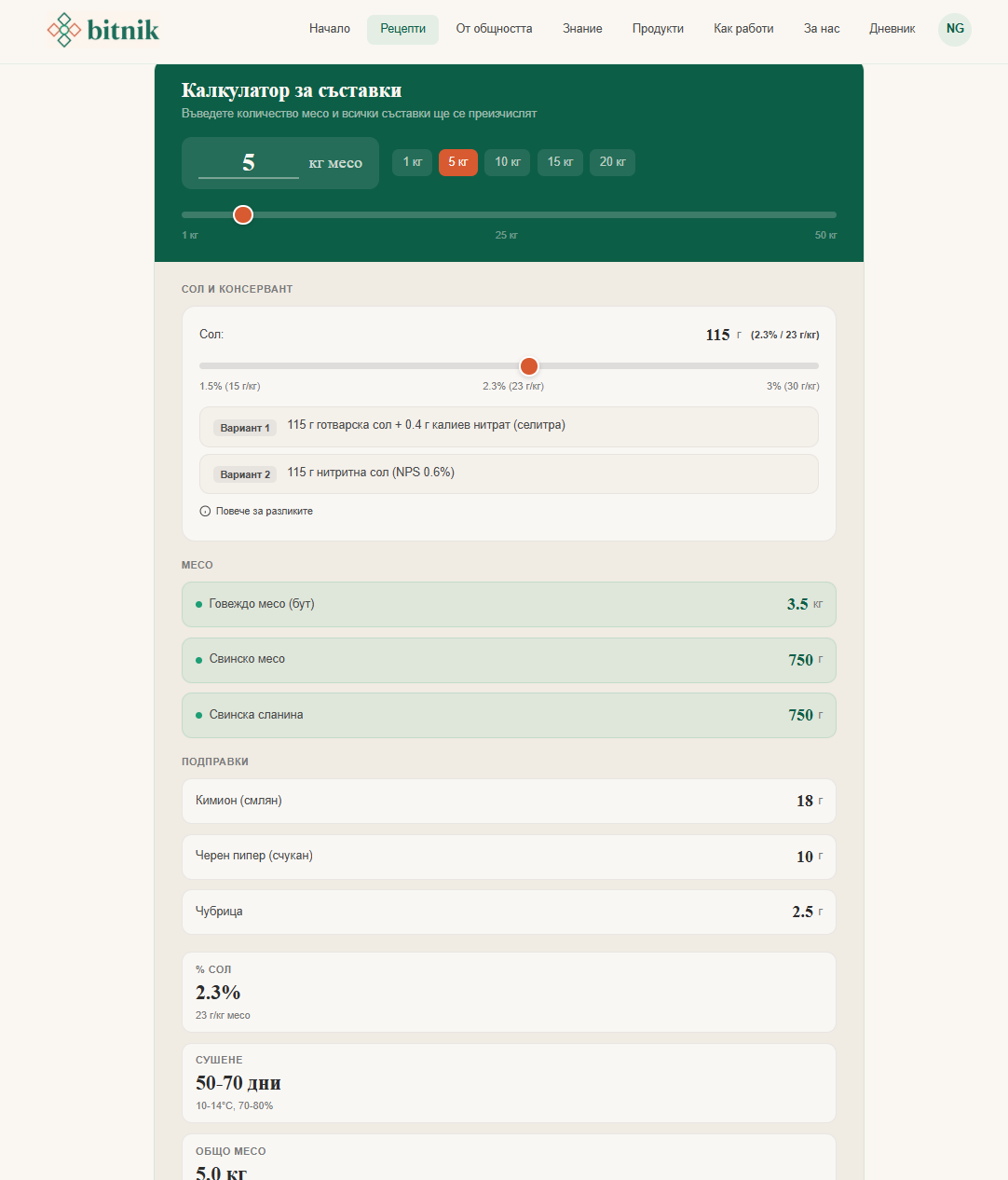Viewport: 1008px width, 1180px height.
Task: Click the Калкулатор за съставки heading
Action: tap(292, 90)
